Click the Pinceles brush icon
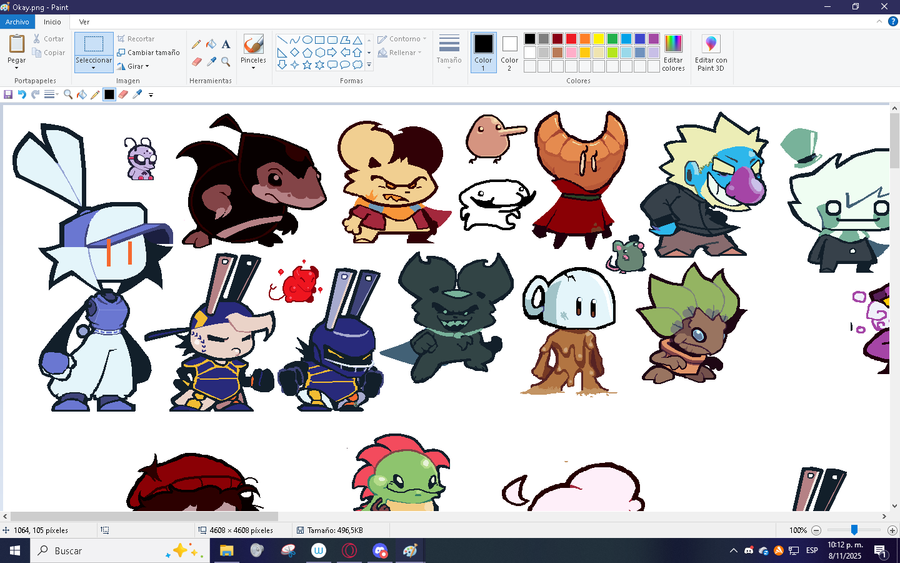This screenshot has width=900, height=563. coord(253,44)
